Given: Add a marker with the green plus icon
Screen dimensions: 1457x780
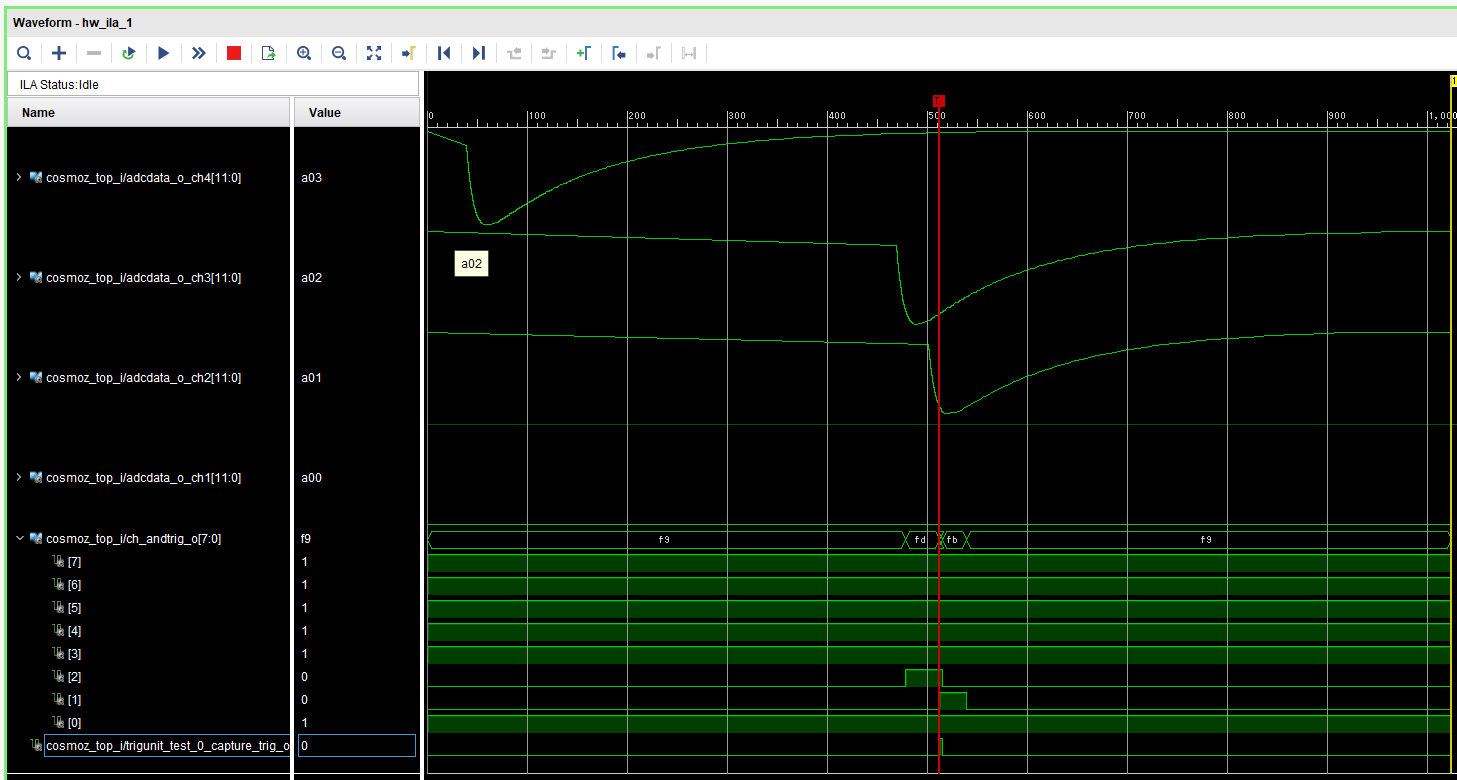Looking at the screenshot, I should pyautogui.click(x=584, y=53).
